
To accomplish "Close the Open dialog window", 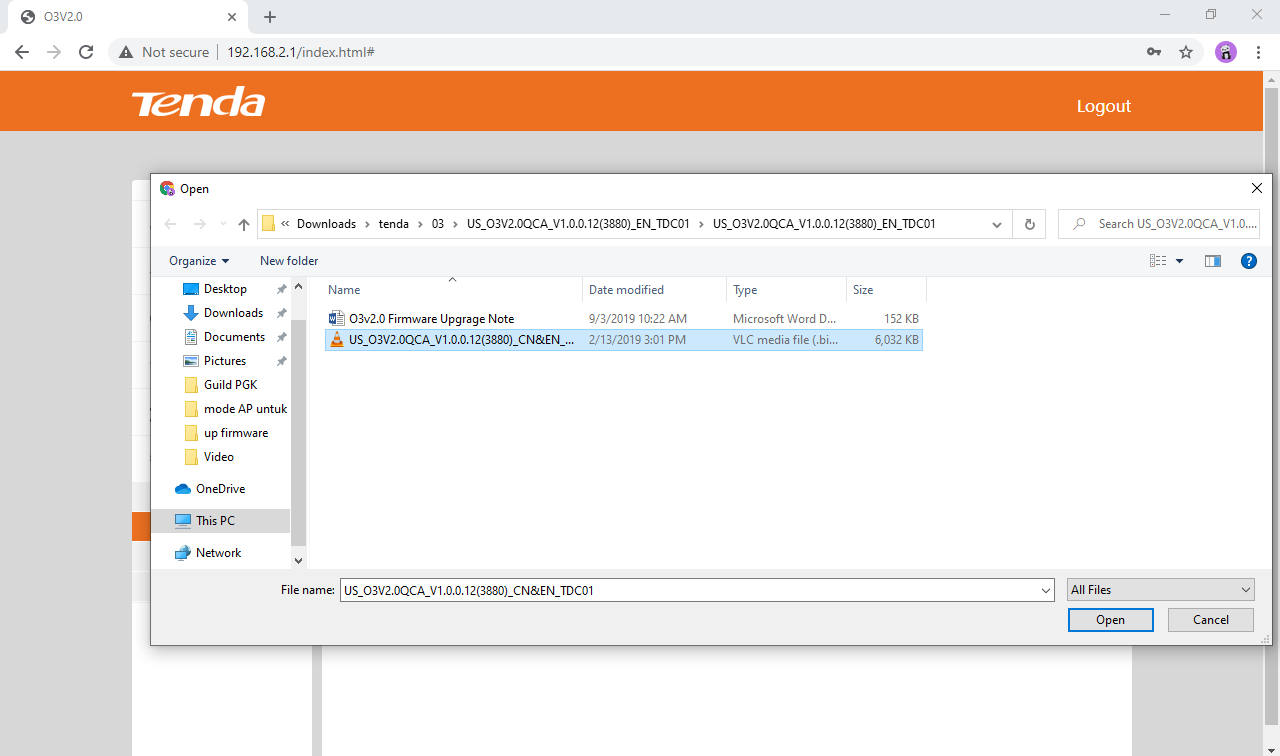I will click(1257, 188).
